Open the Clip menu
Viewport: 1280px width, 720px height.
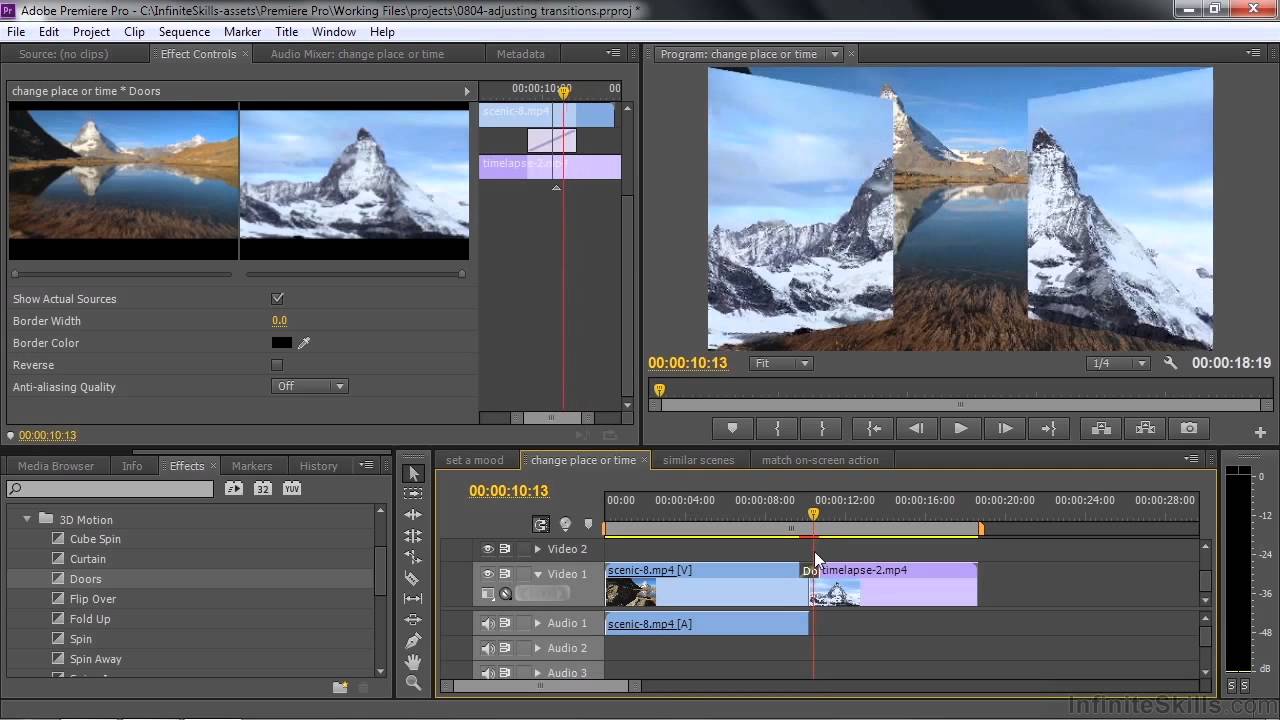[134, 32]
